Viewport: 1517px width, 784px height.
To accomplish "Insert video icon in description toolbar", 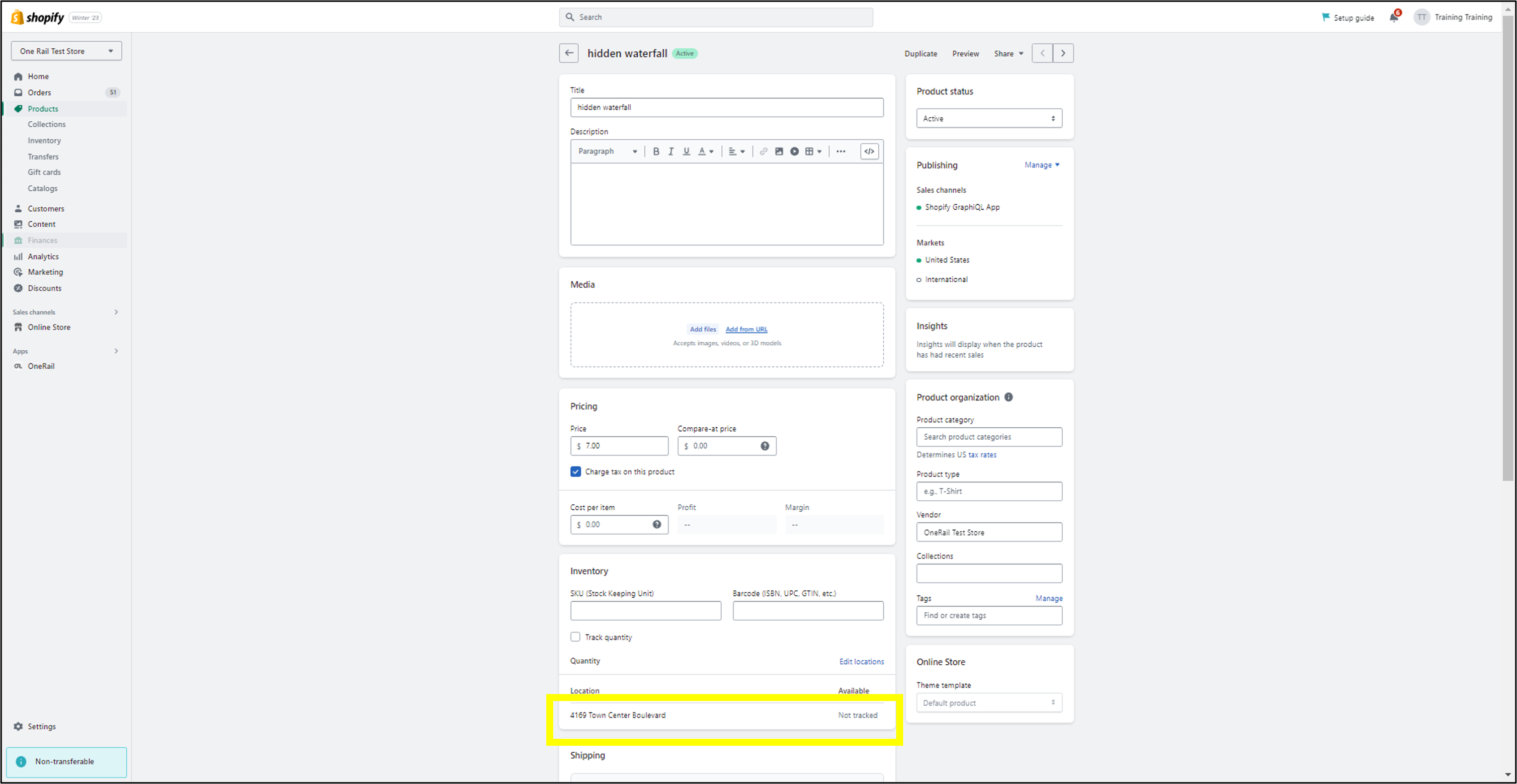I will coord(794,151).
